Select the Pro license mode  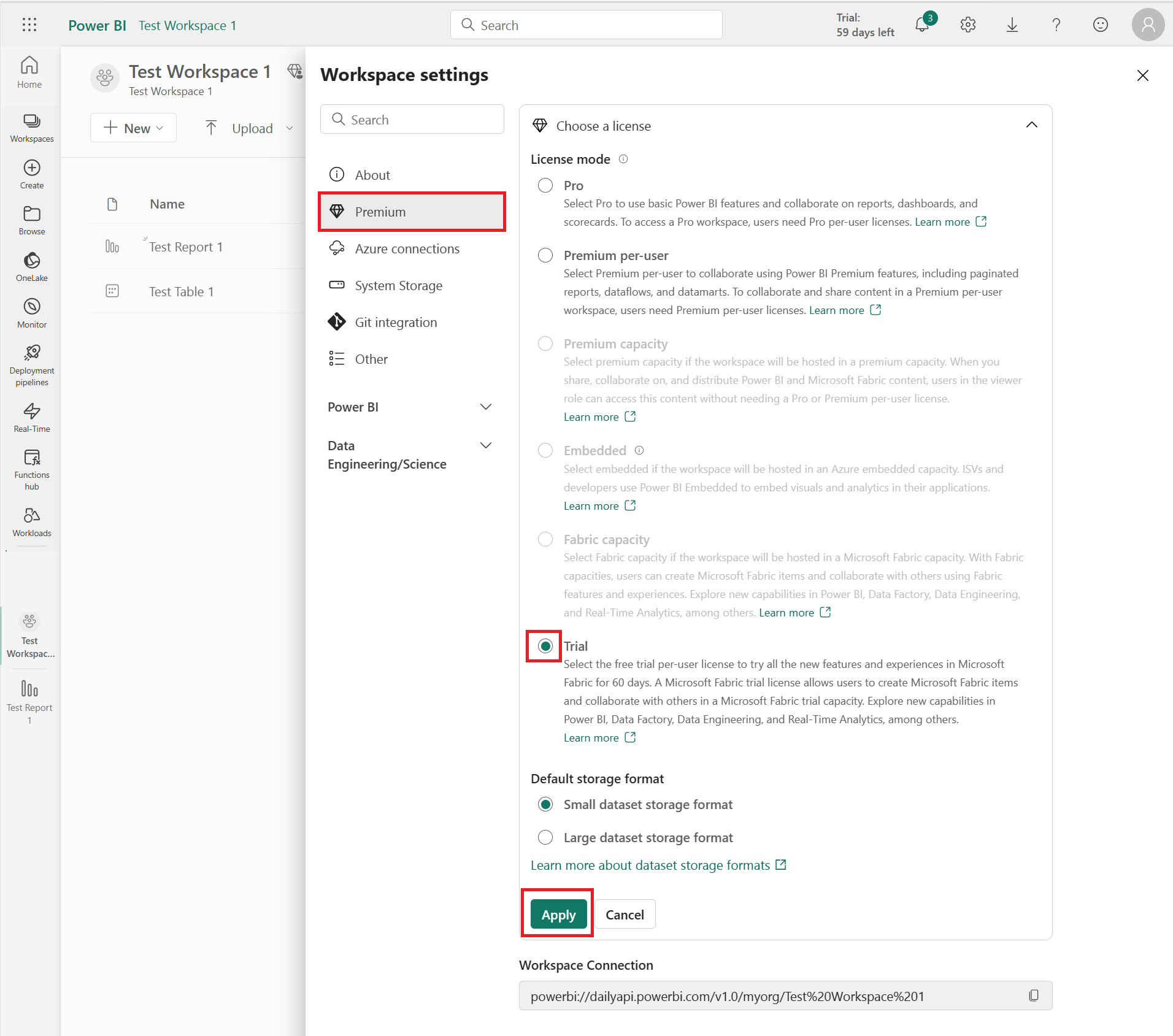545,185
